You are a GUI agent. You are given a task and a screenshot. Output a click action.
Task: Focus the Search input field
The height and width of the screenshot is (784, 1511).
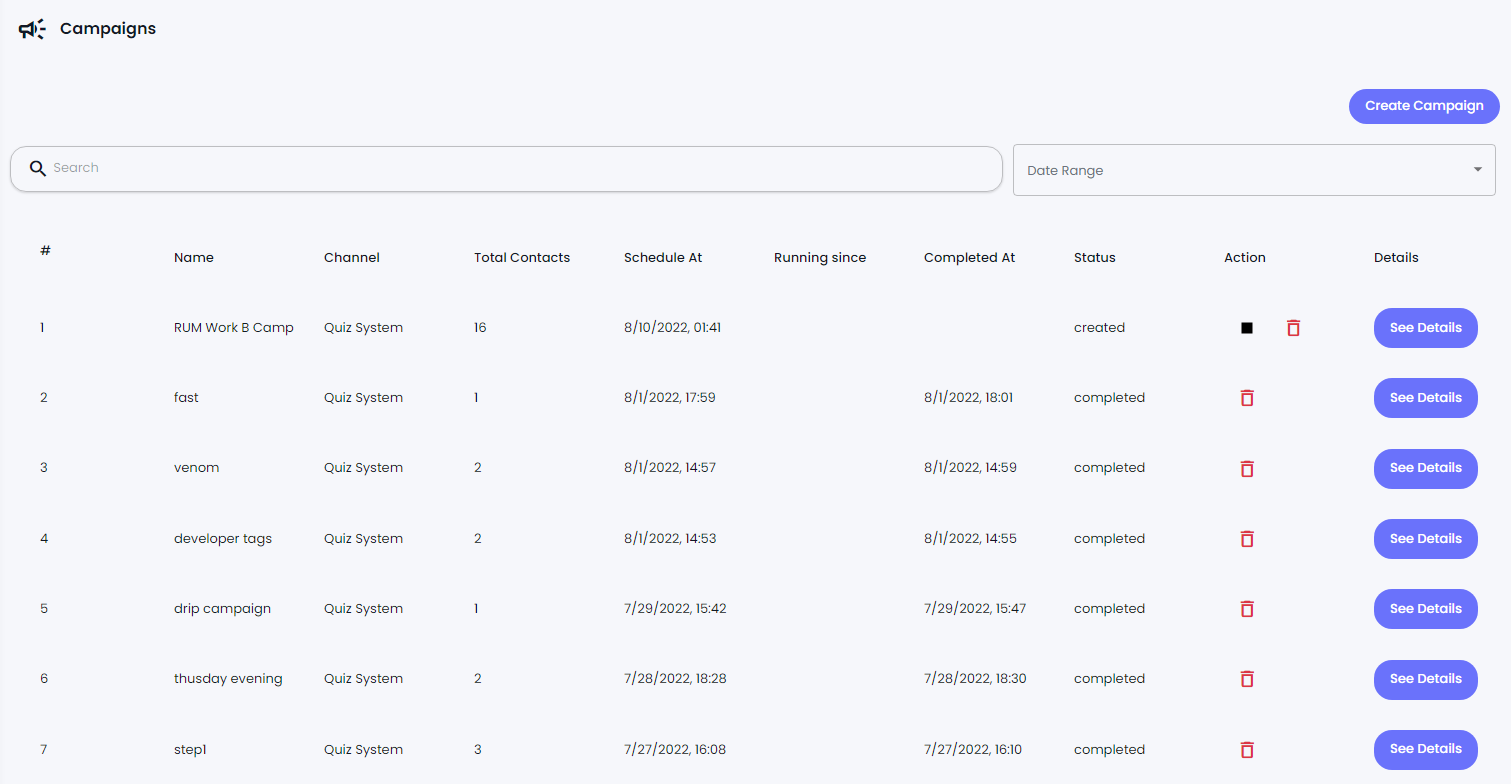(x=506, y=168)
